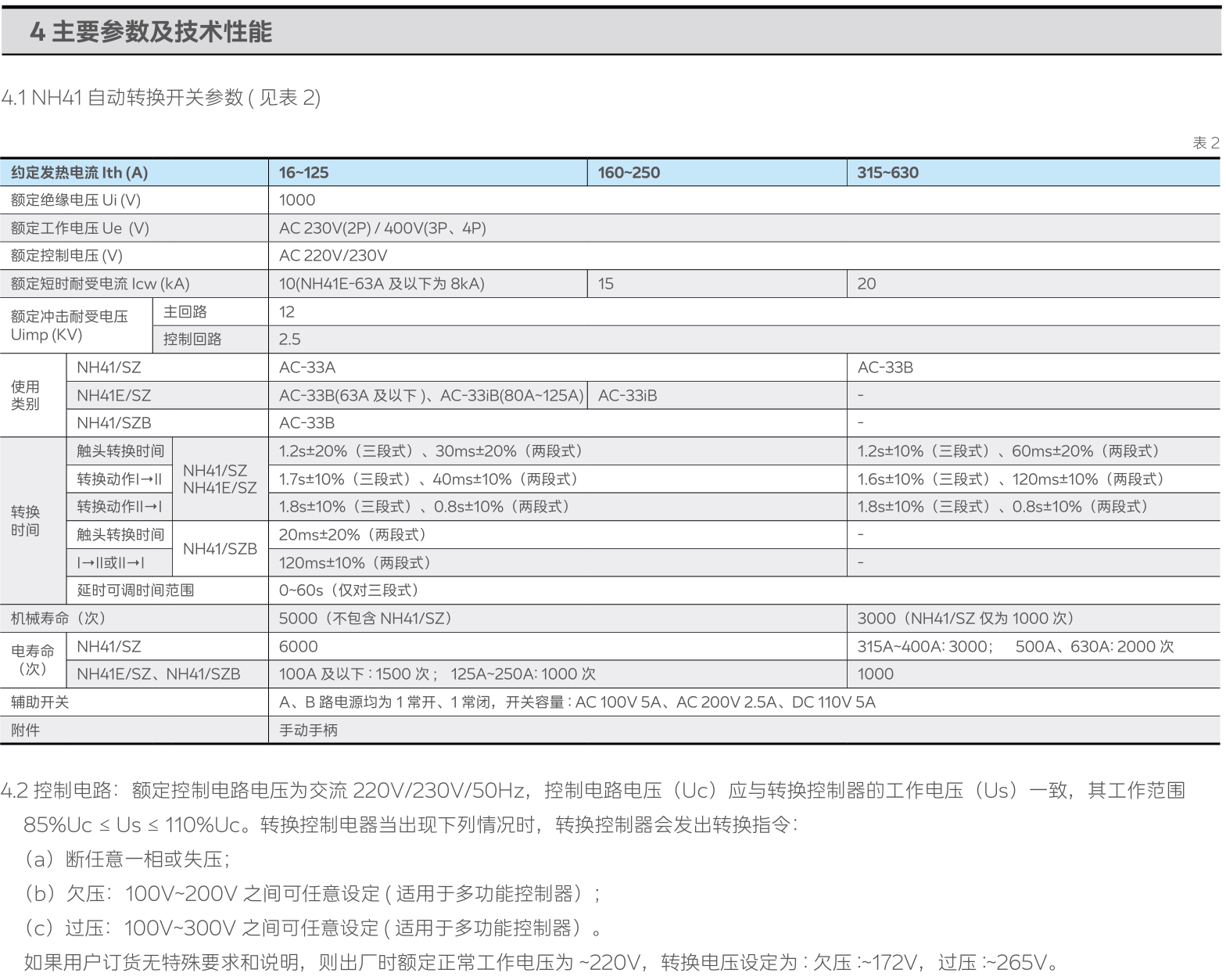Click the 16~125 column header
Image resolution: width=1226 pixels, height=980 pixels.
point(303,173)
